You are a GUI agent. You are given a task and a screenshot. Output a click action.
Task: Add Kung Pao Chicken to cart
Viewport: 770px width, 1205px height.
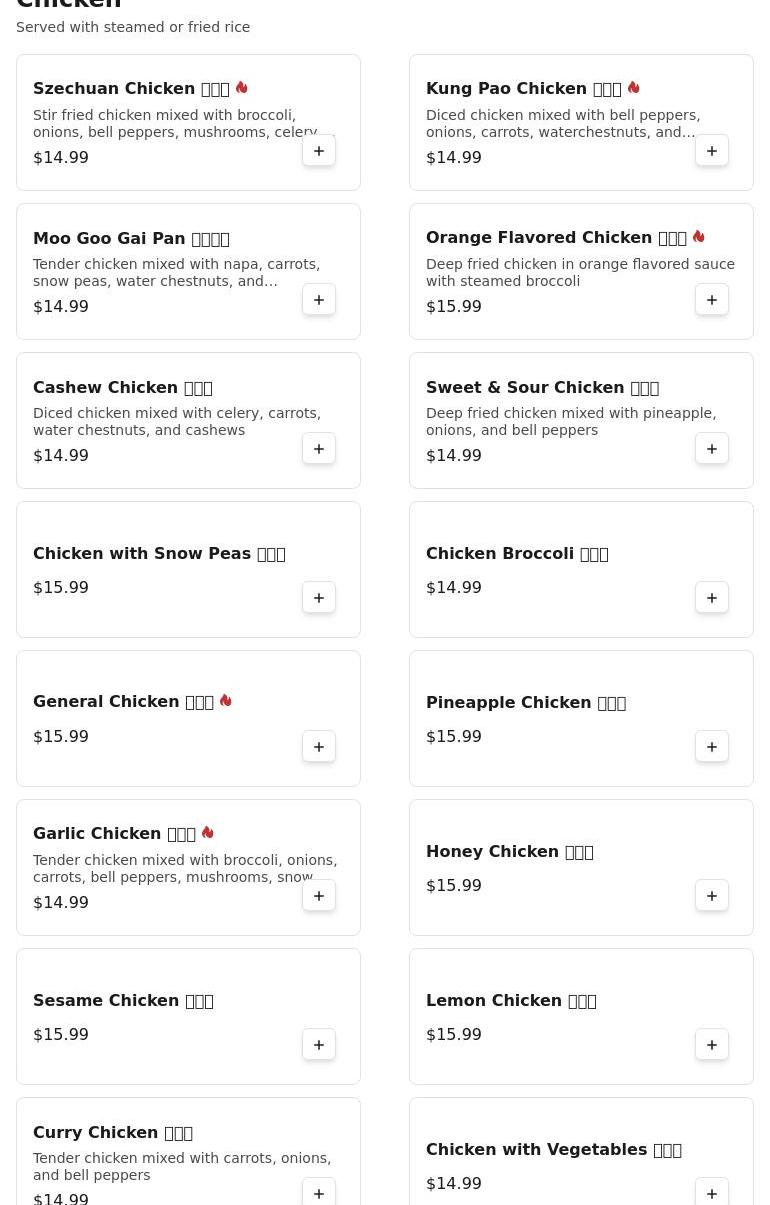tap(712, 151)
